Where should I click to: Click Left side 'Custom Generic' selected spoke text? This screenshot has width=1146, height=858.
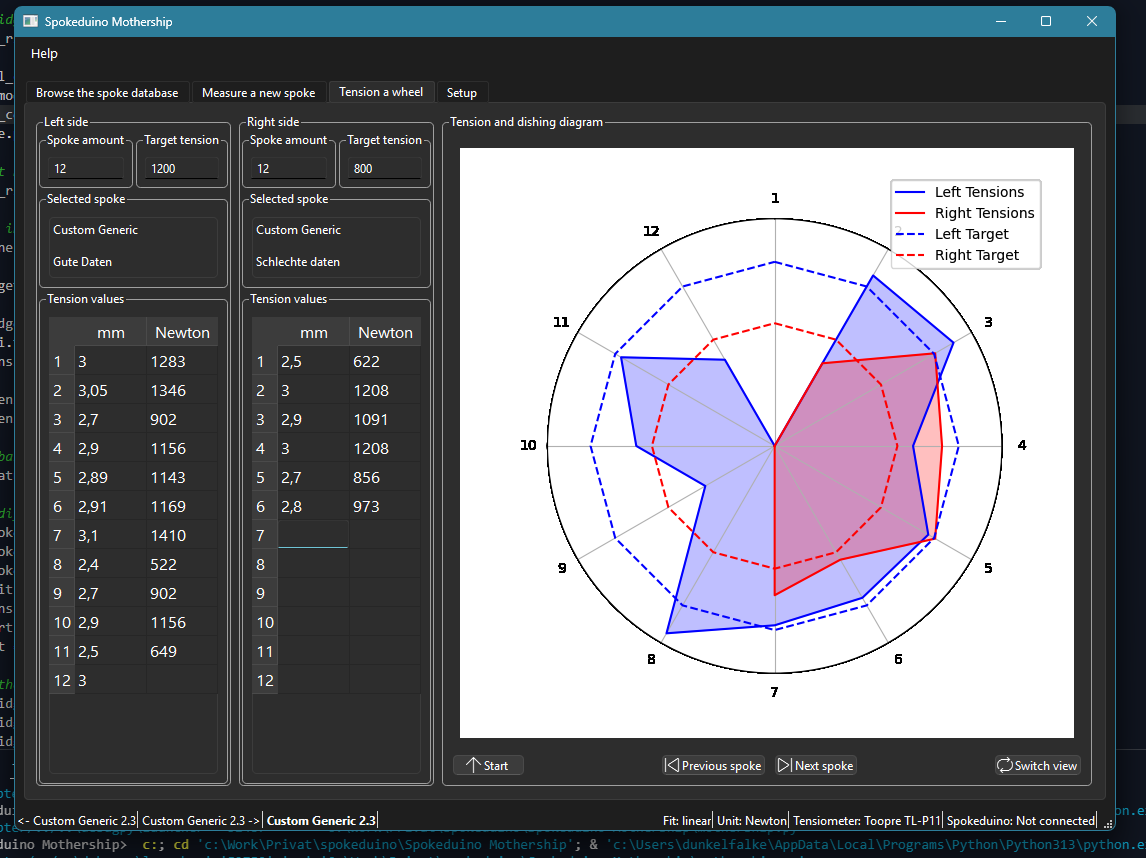95,229
